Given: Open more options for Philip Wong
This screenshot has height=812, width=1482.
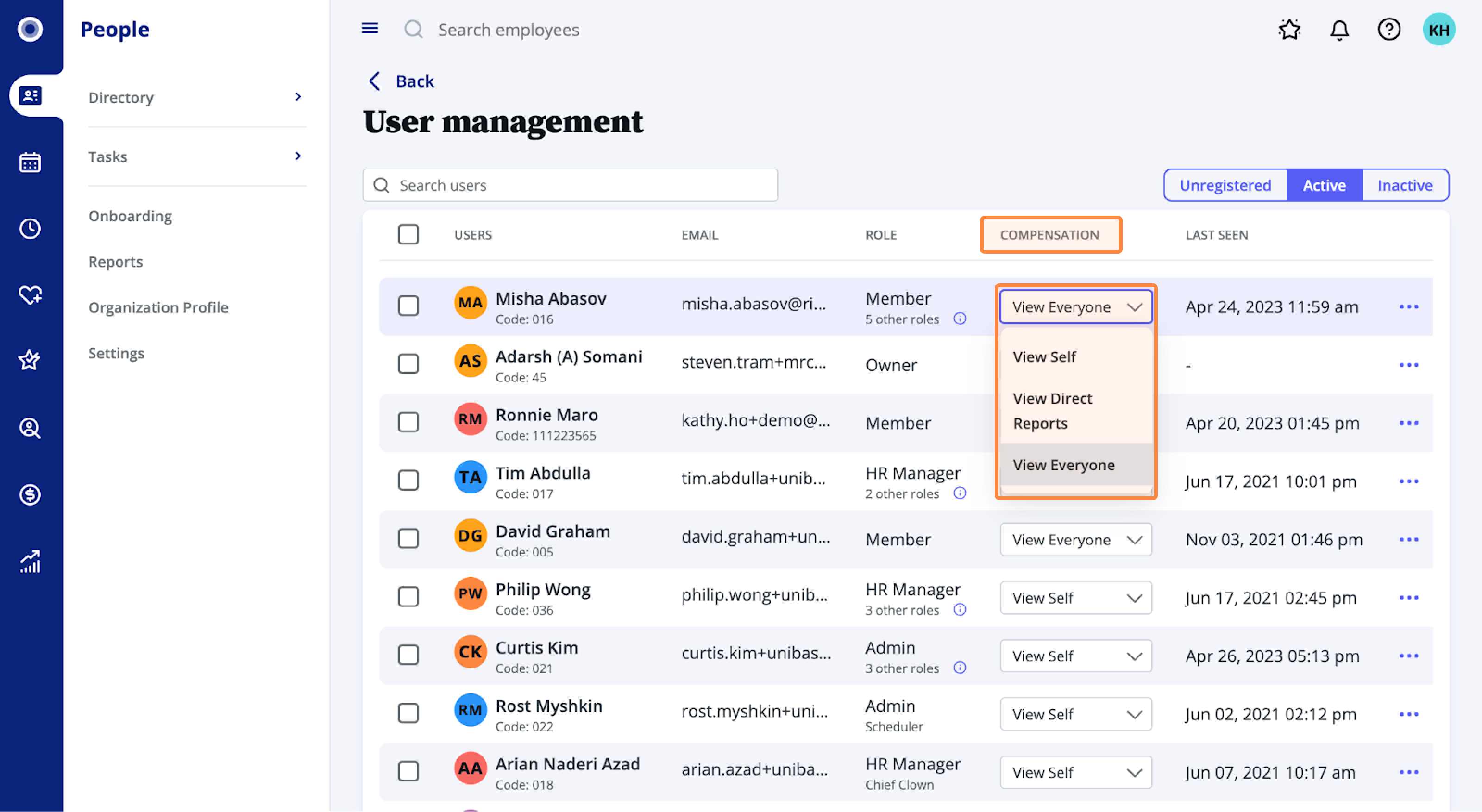Looking at the screenshot, I should click(1409, 598).
